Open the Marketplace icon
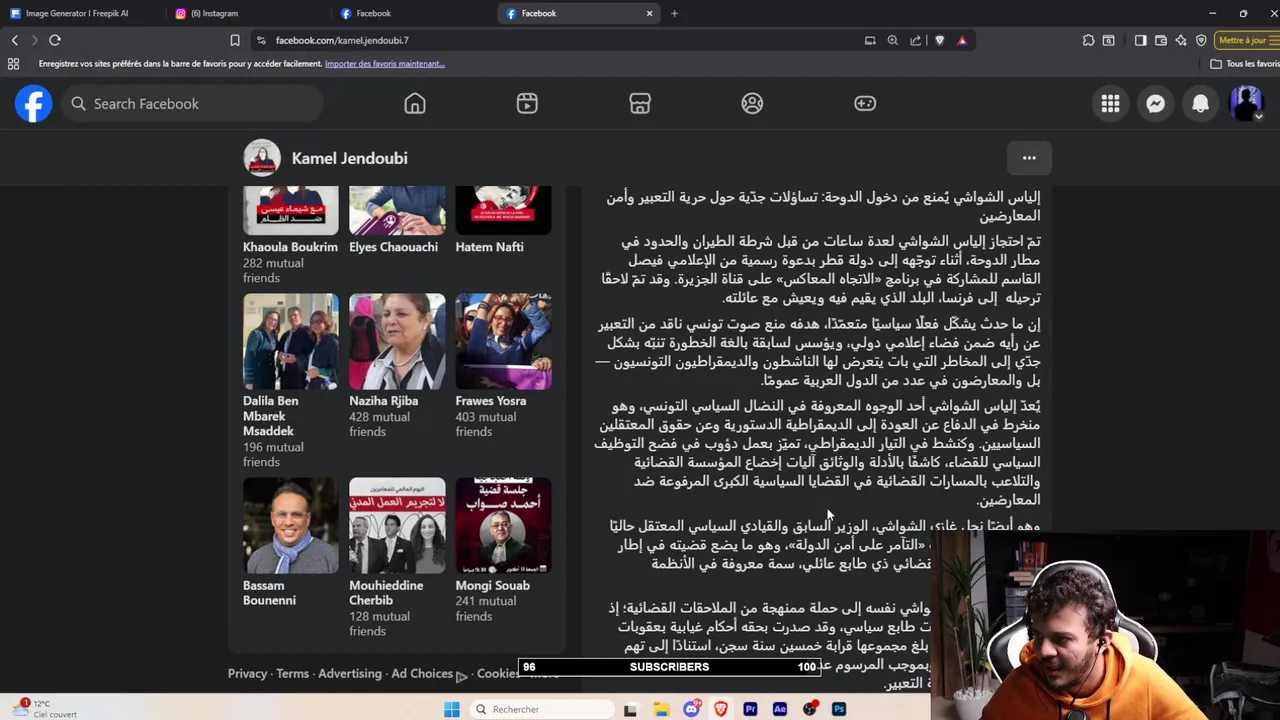Screen dimensions: 1280x720 [640, 104]
